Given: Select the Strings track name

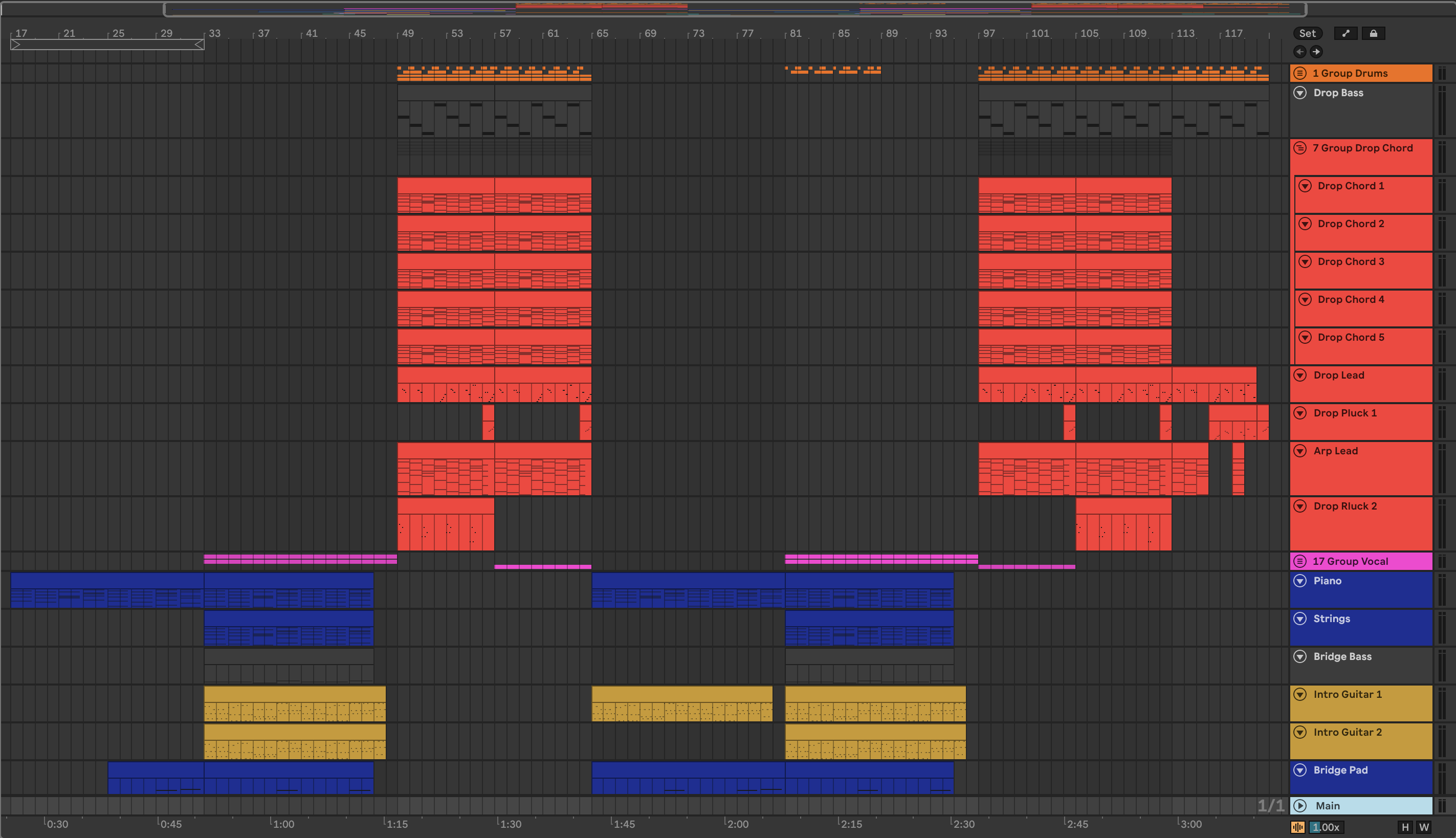Looking at the screenshot, I should point(1331,619).
